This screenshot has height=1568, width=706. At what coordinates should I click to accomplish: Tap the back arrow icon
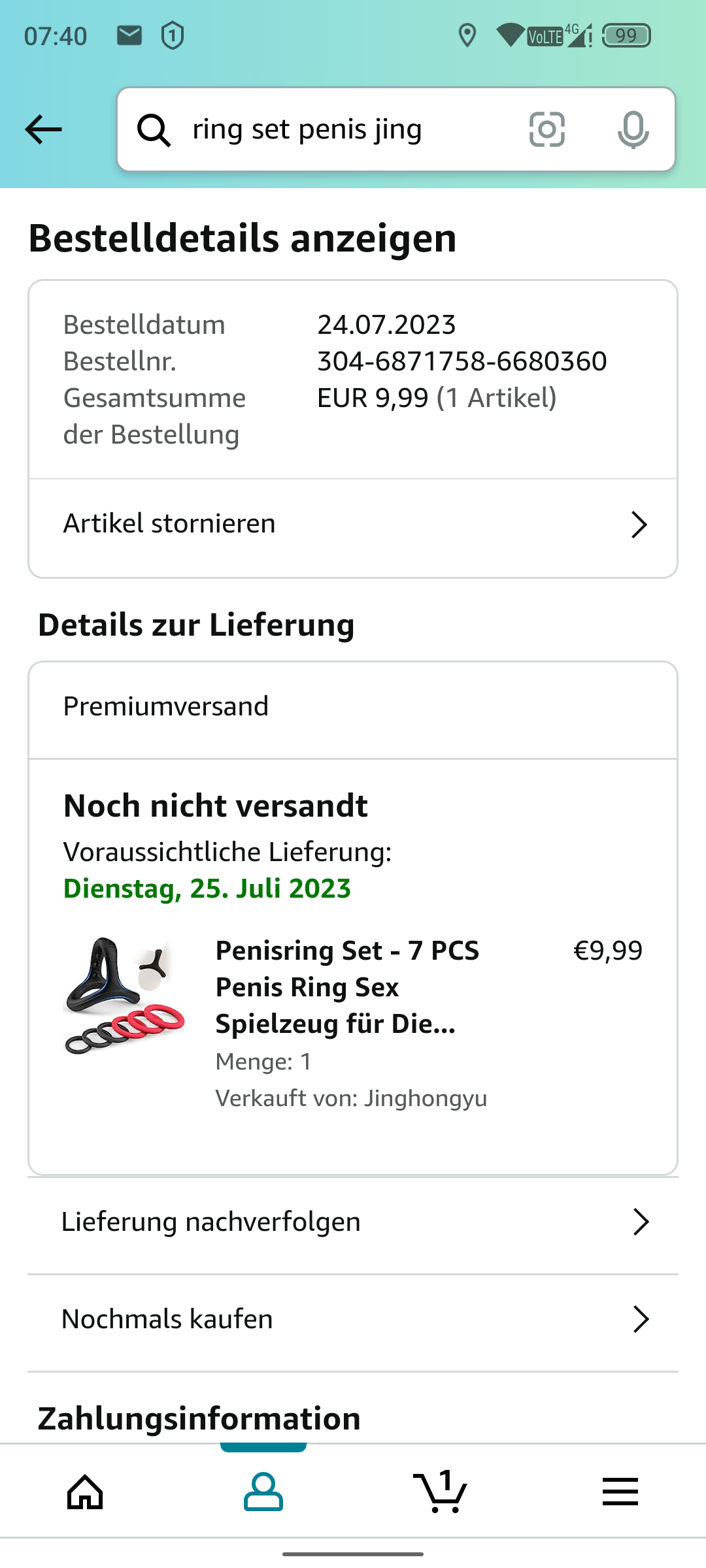(x=43, y=129)
